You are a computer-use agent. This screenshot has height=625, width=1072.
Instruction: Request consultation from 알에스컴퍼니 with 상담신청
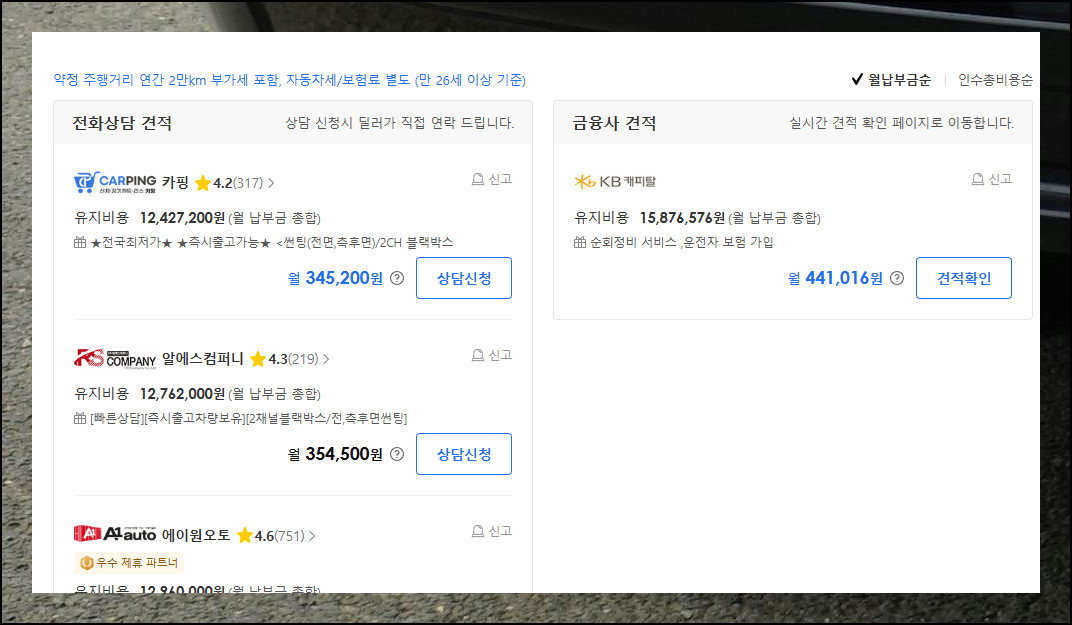click(x=464, y=454)
